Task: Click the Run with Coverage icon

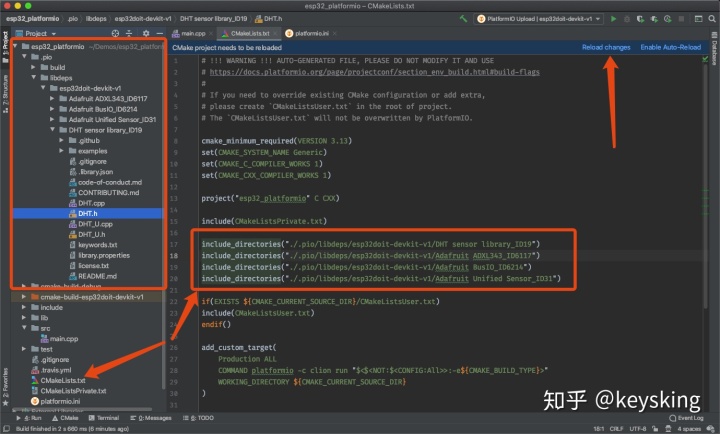Action: click(x=640, y=19)
